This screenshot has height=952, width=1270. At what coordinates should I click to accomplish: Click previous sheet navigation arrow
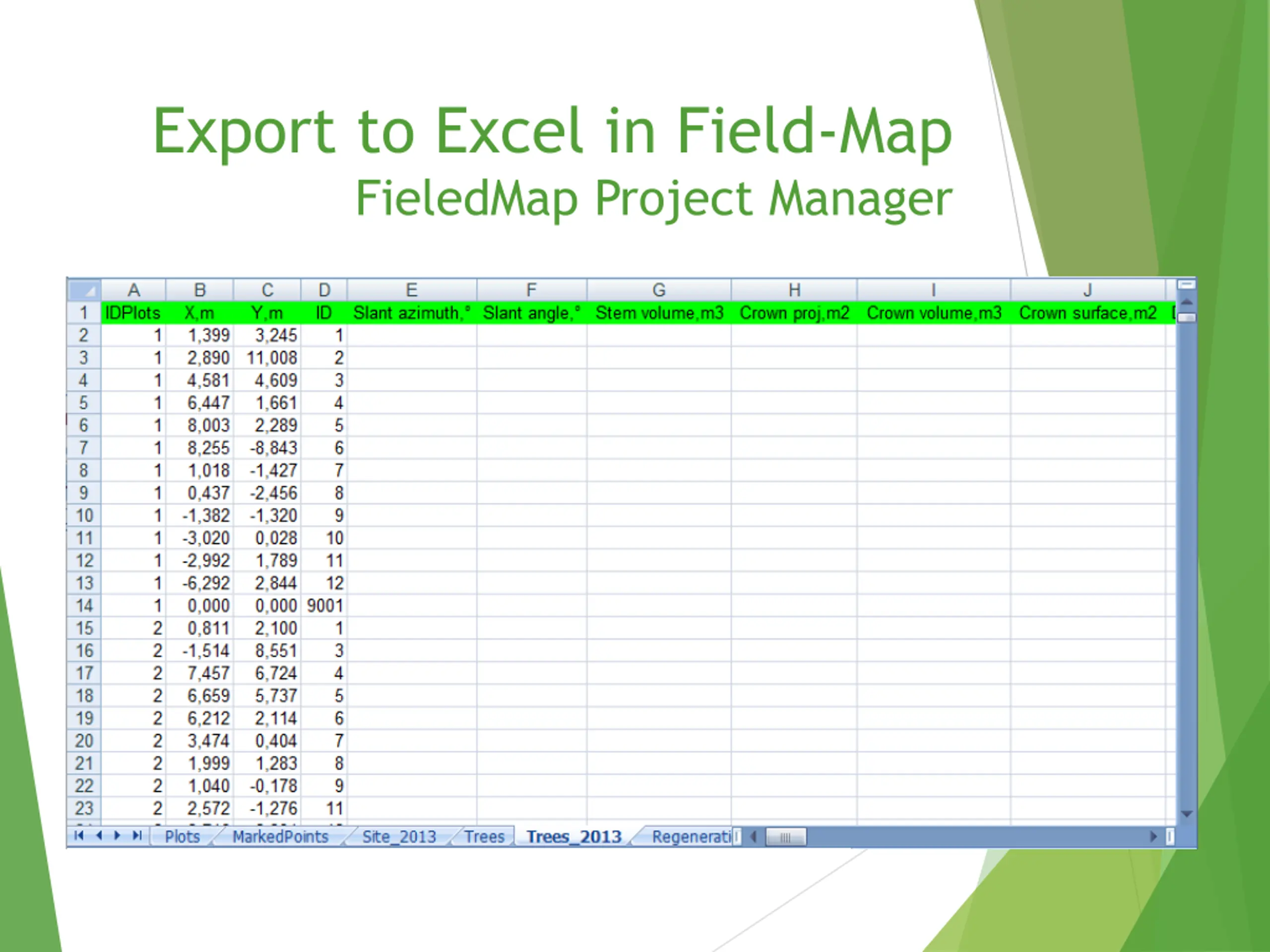[99, 835]
